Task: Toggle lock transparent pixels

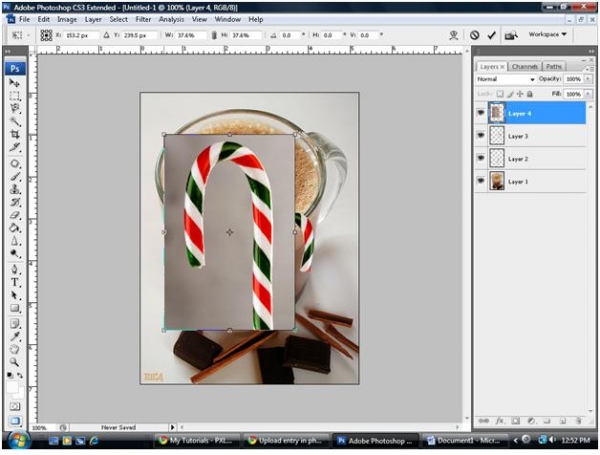Action: pyautogui.click(x=500, y=94)
